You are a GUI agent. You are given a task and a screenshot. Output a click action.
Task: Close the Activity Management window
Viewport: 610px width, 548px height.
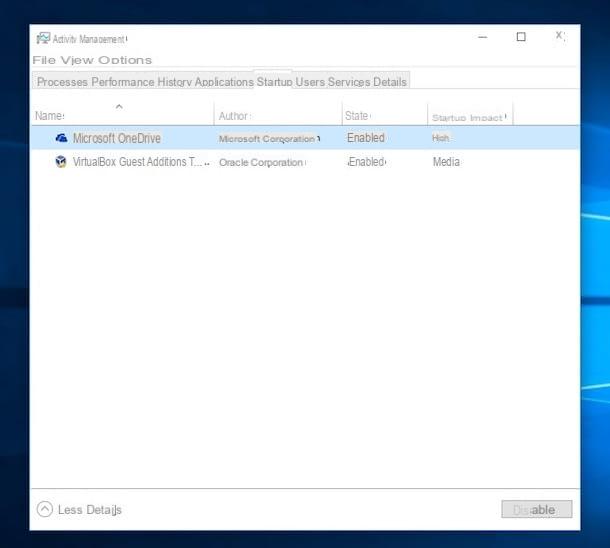[559, 36]
